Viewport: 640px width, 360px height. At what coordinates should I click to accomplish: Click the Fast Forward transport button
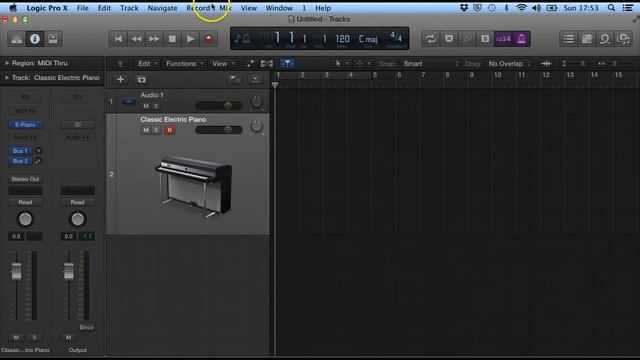click(154, 39)
